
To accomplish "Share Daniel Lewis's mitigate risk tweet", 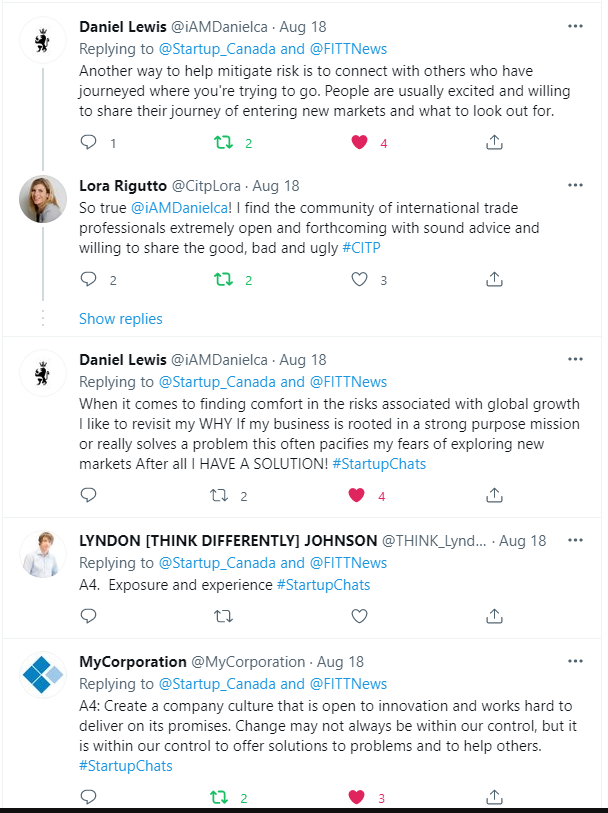I will 494,143.
